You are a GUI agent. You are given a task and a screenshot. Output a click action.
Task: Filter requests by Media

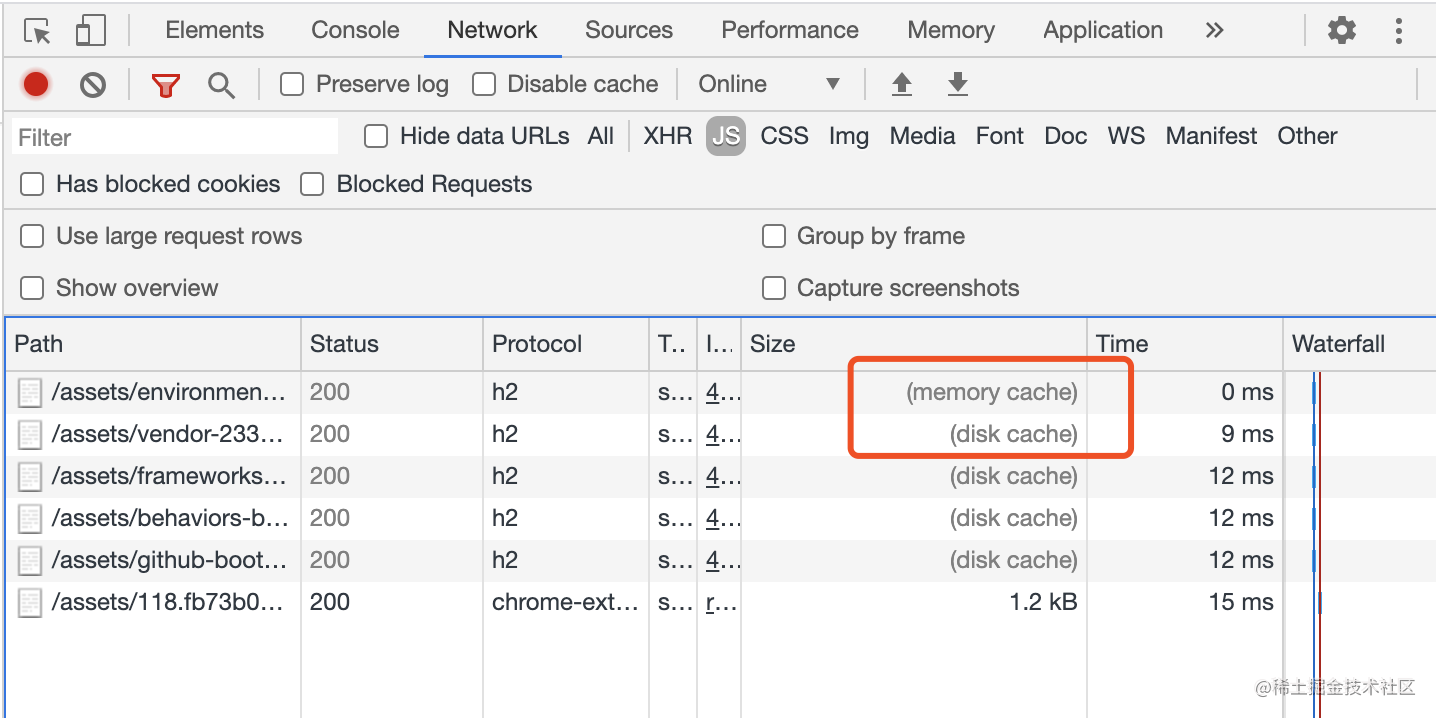point(923,136)
